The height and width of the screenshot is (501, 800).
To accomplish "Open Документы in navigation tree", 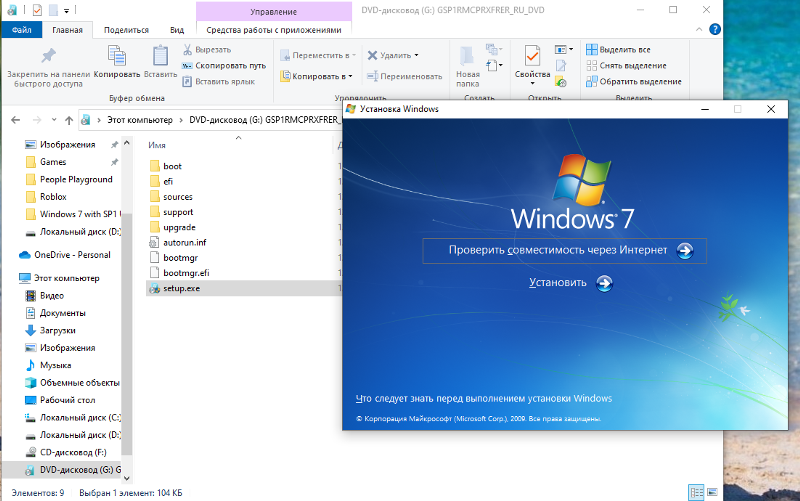I will (x=62, y=313).
